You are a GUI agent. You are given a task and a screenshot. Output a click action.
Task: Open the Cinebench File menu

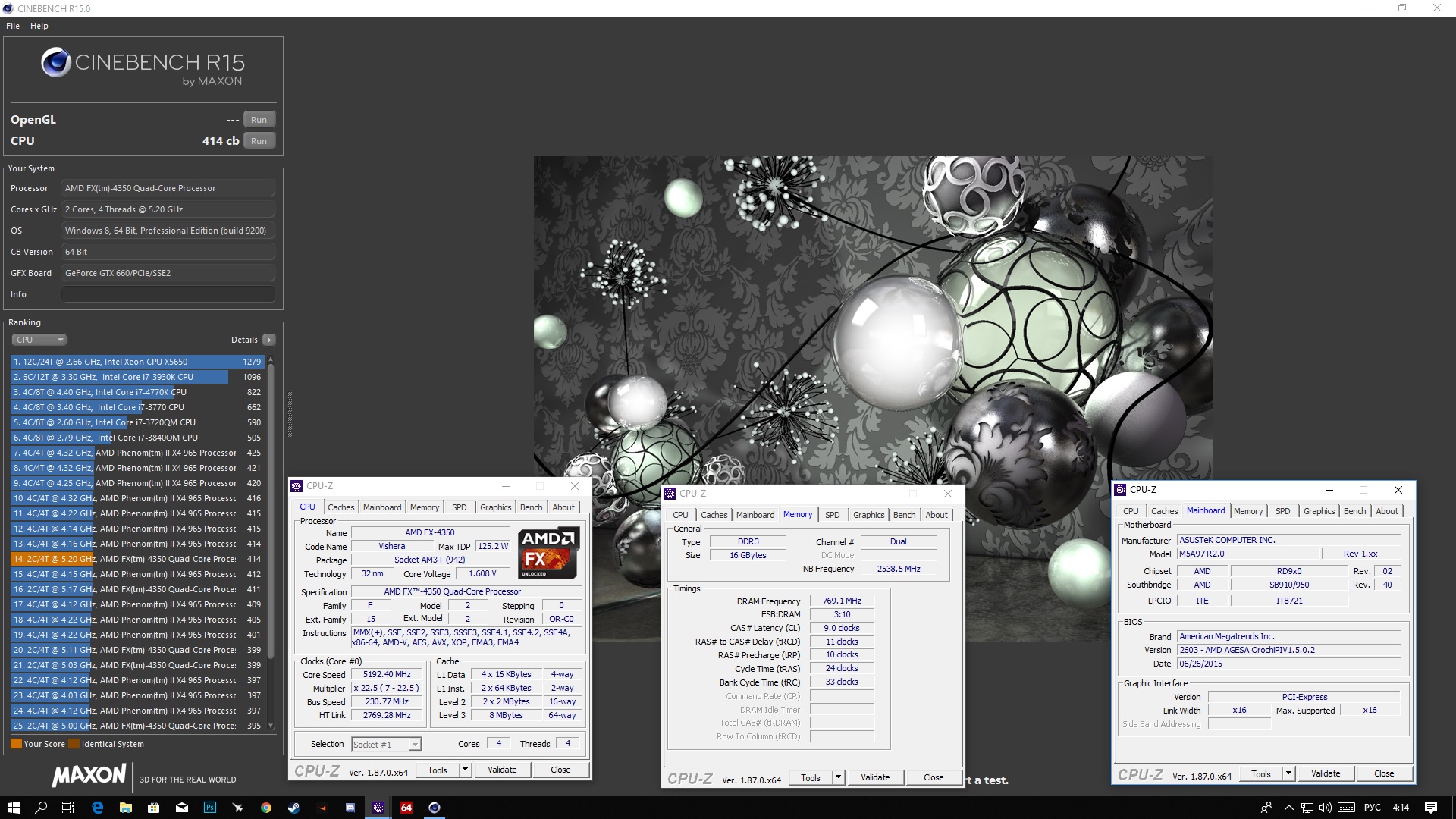[x=13, y=26]
